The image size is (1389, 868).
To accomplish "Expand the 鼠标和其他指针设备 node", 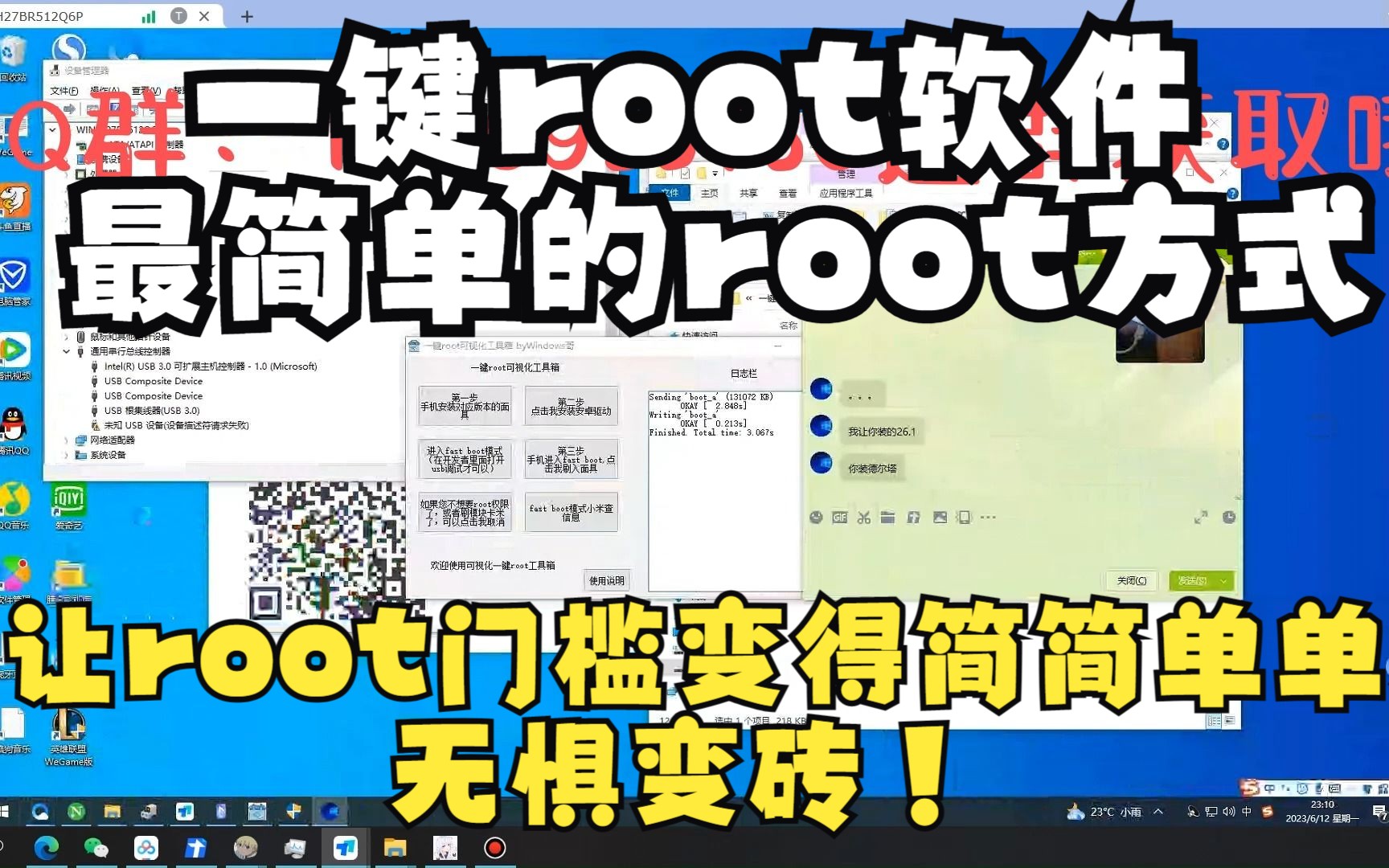I will [x=67, y=337].
